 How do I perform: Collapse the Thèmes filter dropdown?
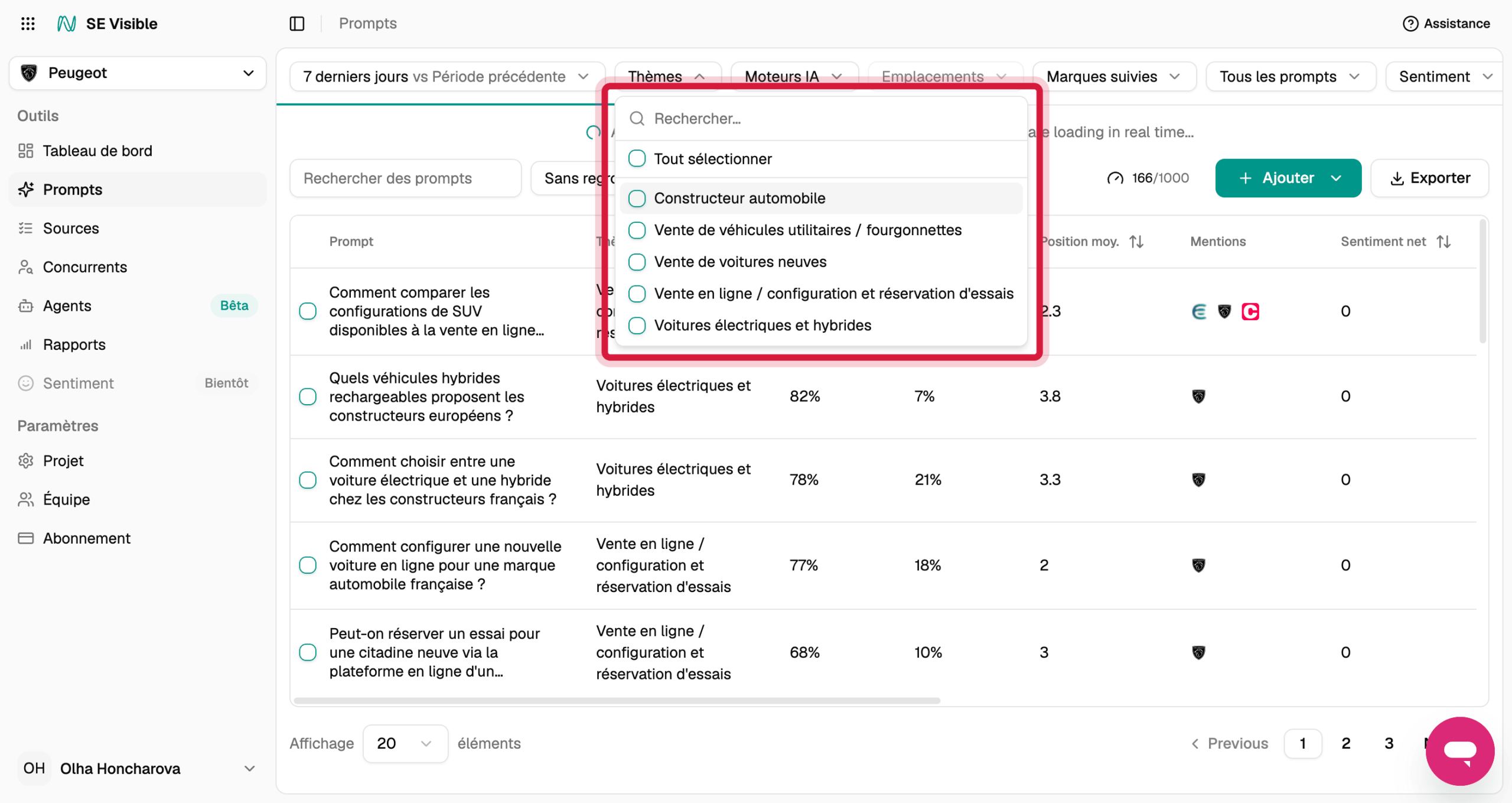(x=667, y=77)
